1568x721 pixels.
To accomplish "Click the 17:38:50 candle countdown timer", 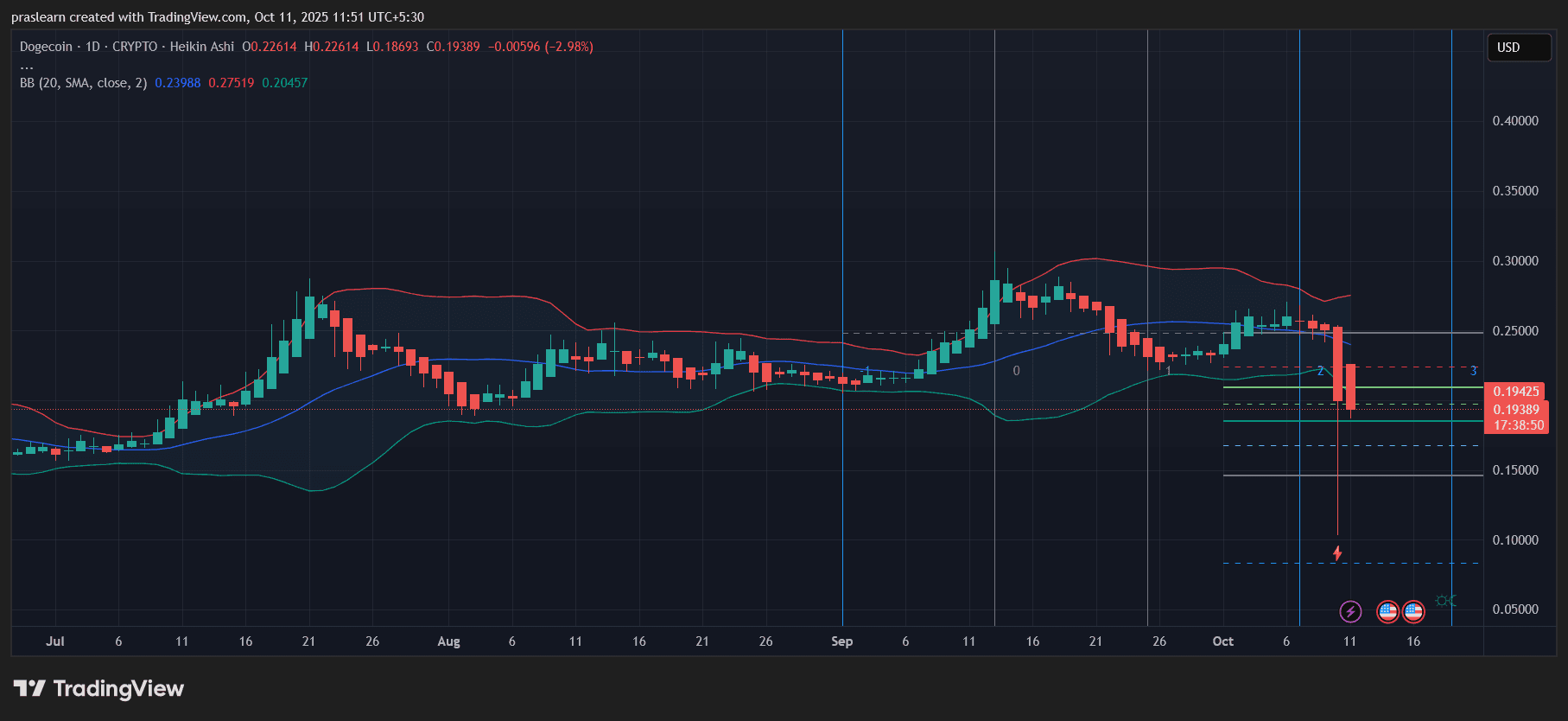I will point(1518,425).
